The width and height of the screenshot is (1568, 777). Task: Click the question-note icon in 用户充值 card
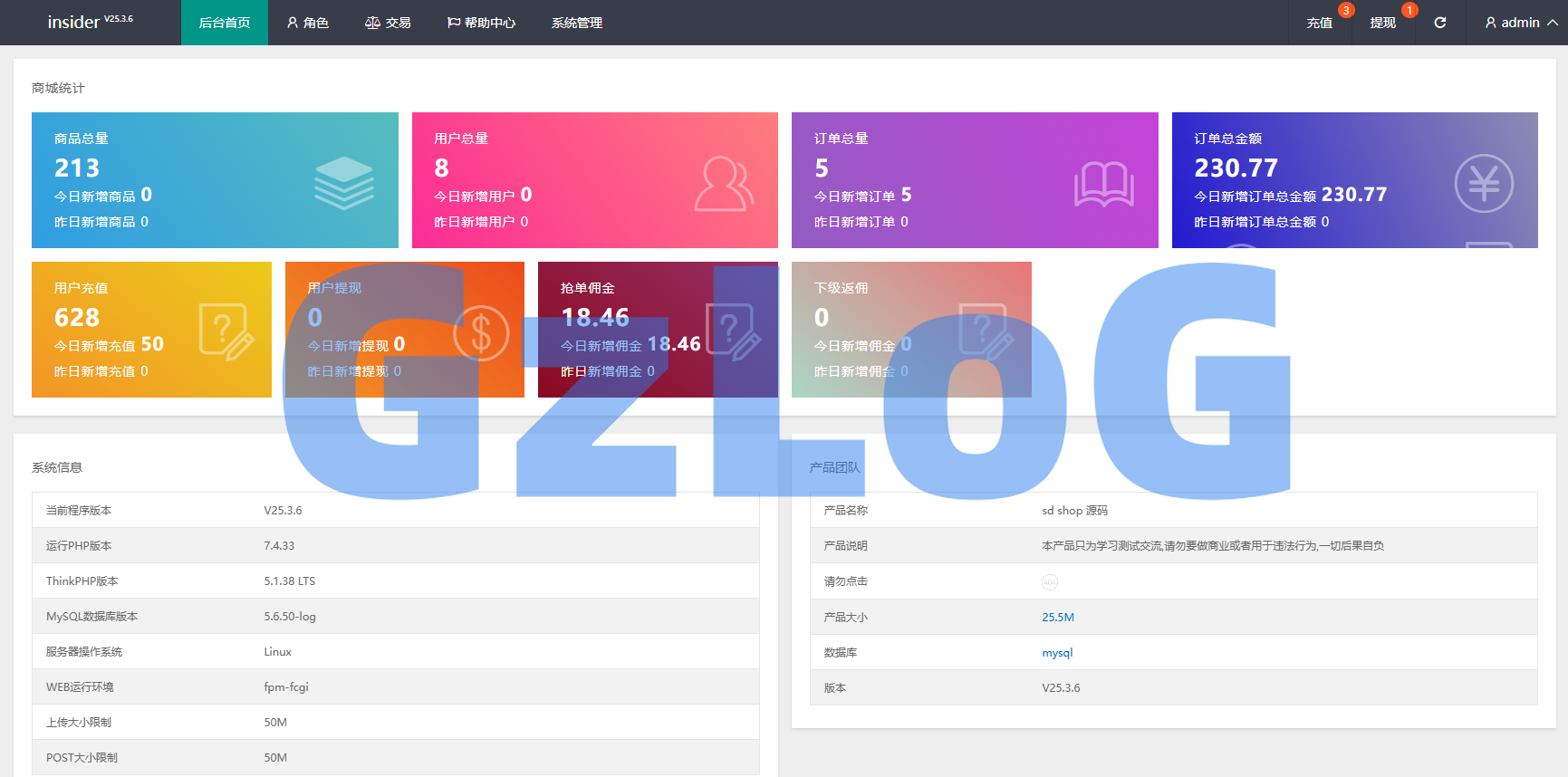(x=226, y=332)
